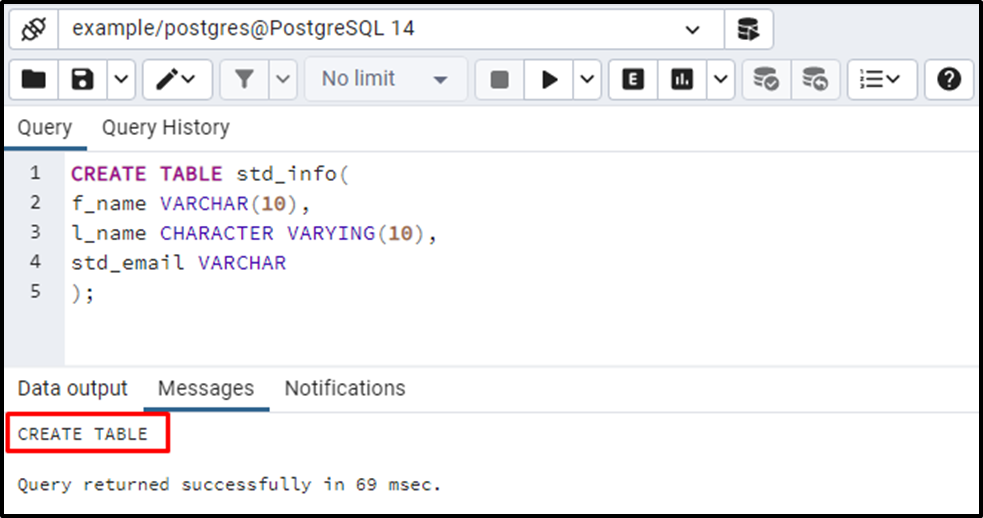The image size is (983, 518).
Task: Roll back the transaction with the database undo icon
Action: coord(816,80)
